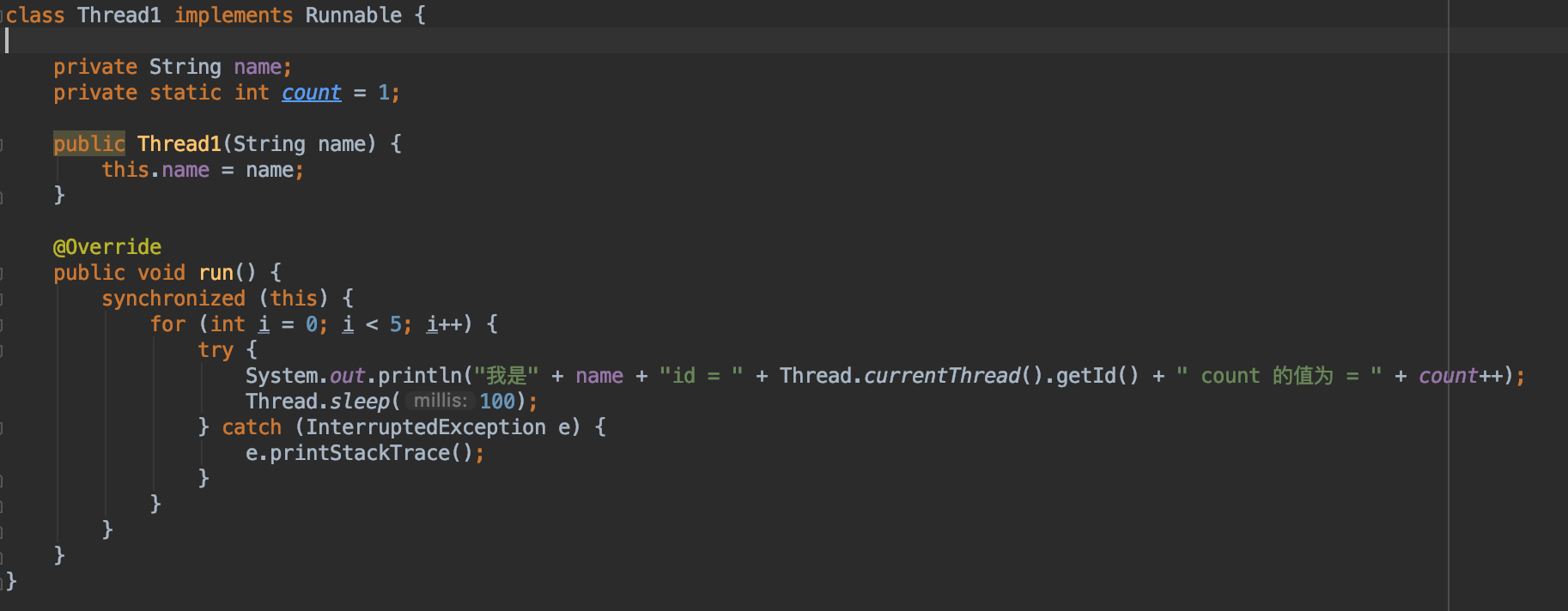
Task: Click the underlined count field declaration
Action: (x=311, y=93)
